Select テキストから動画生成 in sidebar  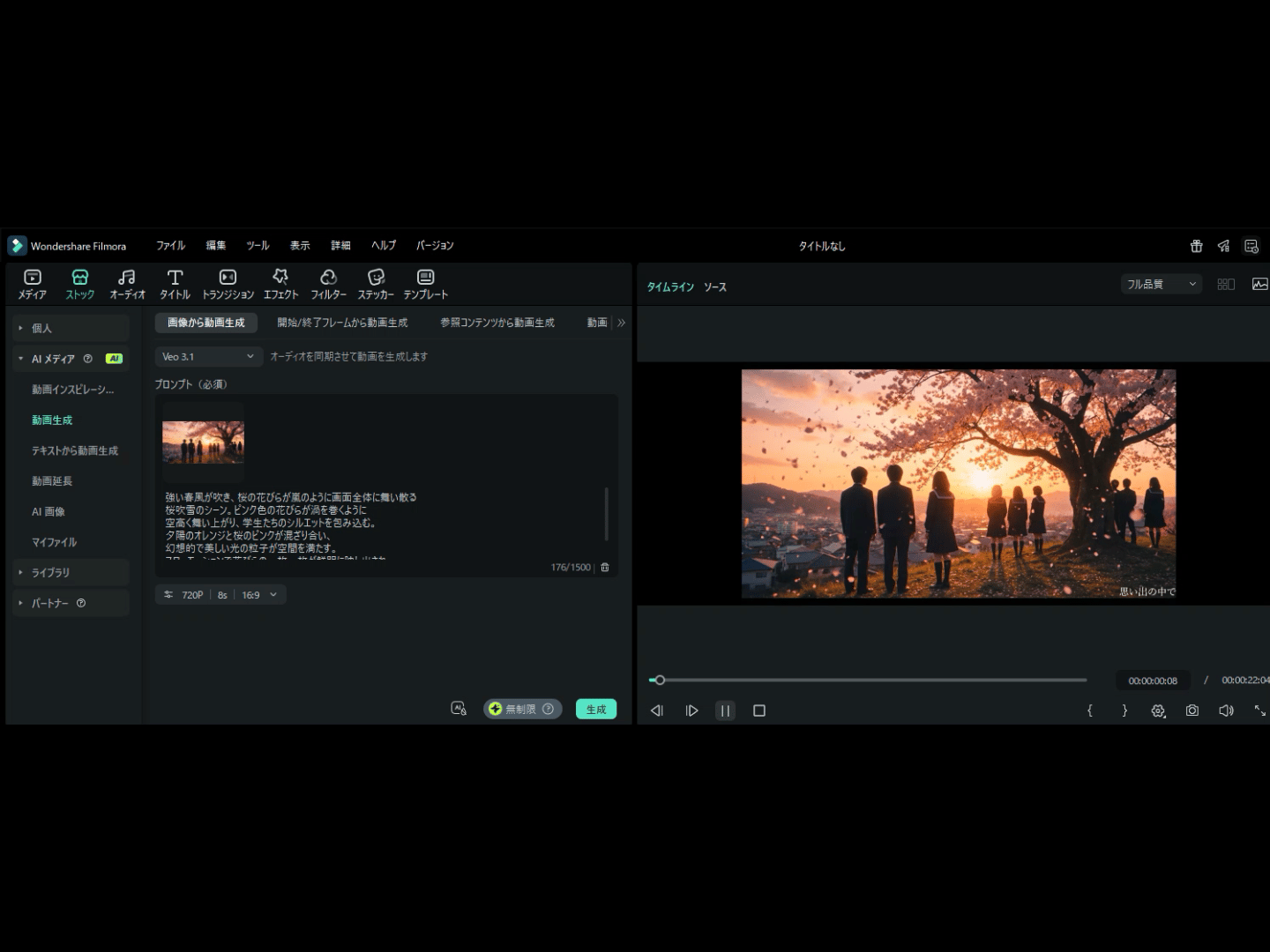75,450
